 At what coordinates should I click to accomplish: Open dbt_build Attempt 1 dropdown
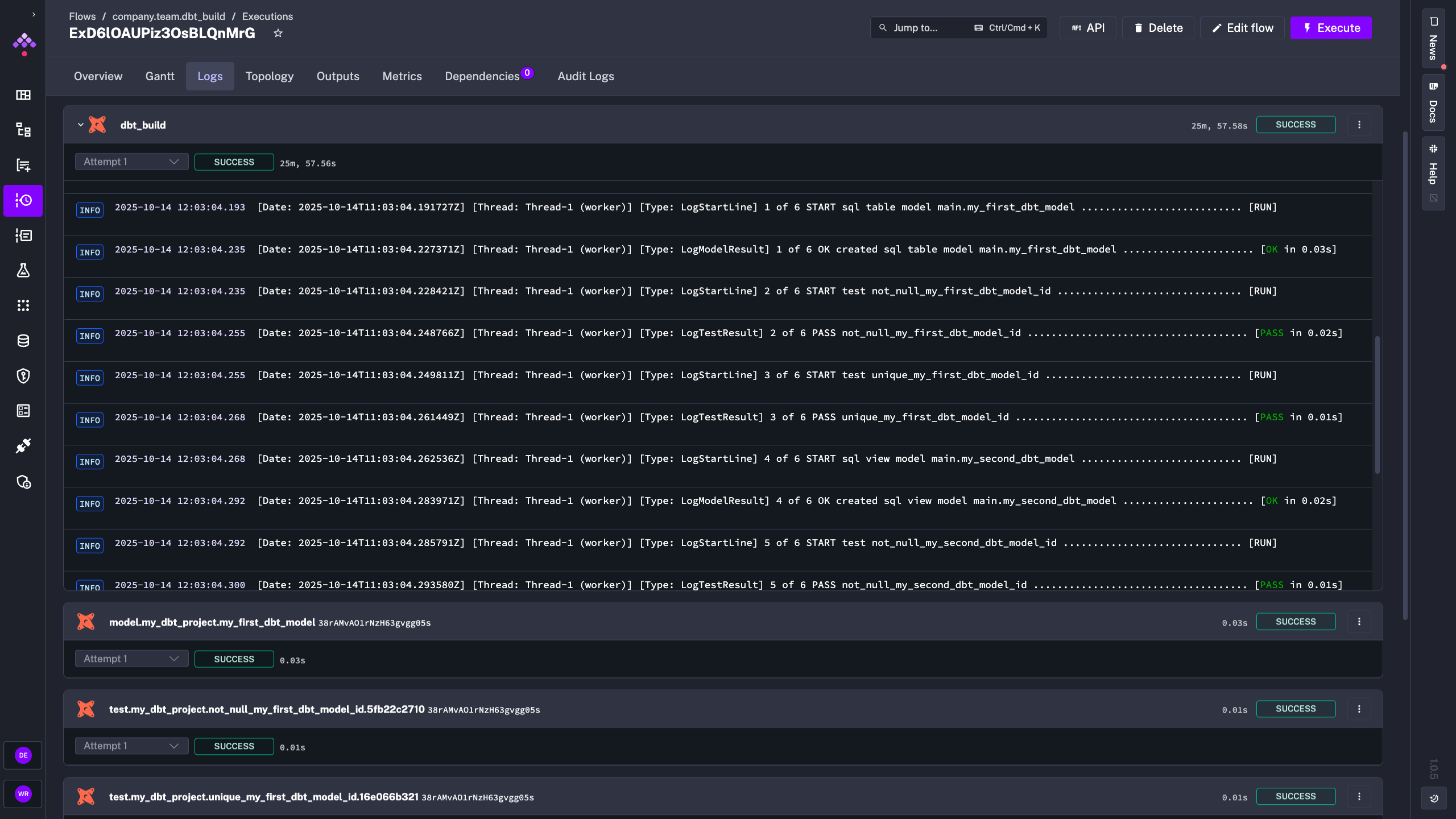(x=131, y=162)
